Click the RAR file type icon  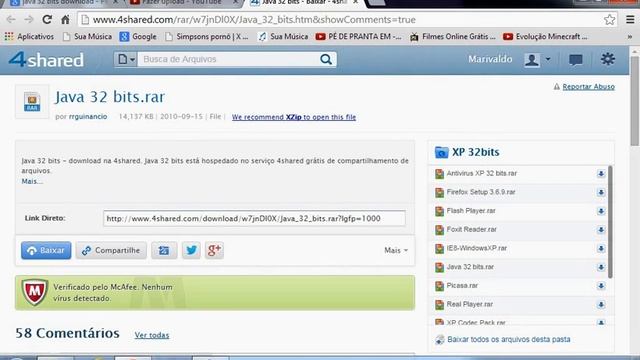click(x=32, y=102)
